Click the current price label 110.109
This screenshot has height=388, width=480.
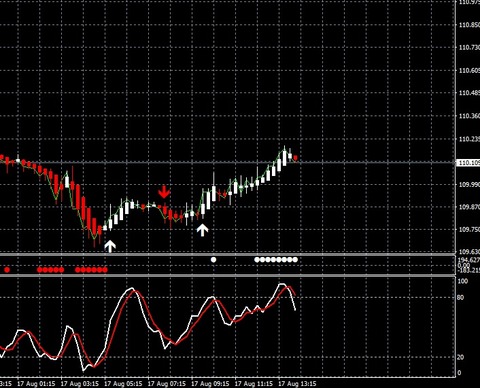click(468, 163)
